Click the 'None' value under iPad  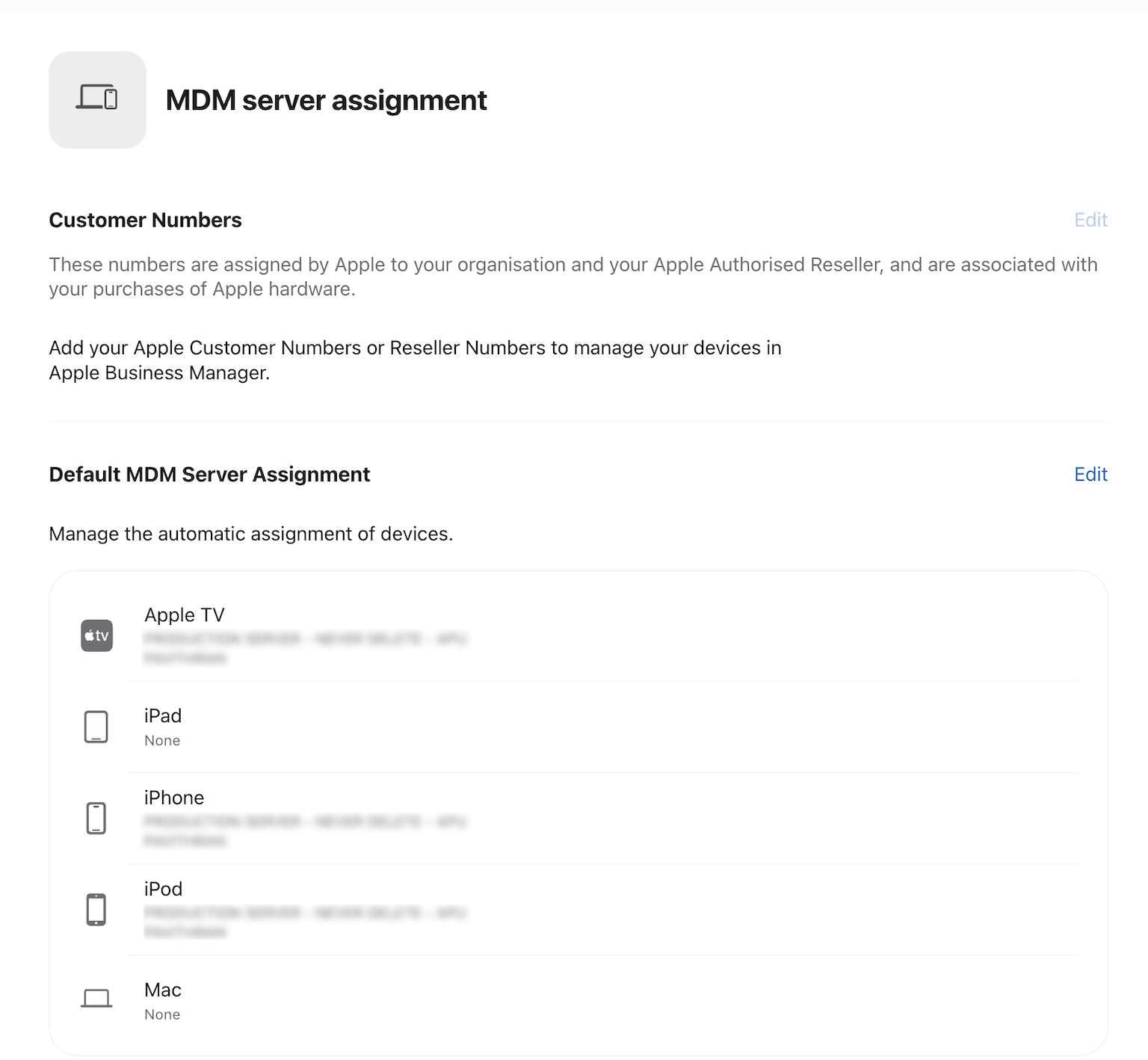[162, 740]
